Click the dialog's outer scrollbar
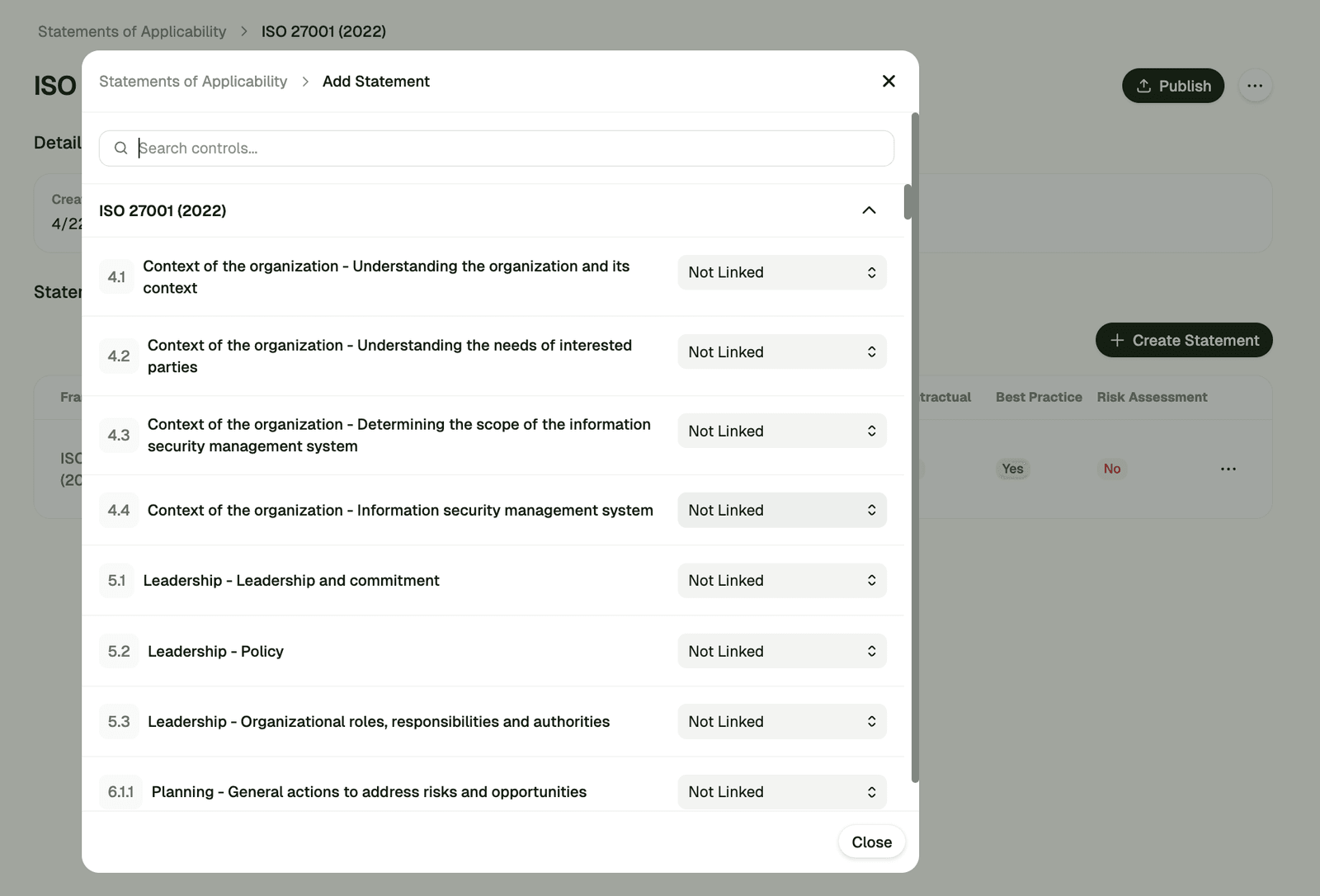Viewport: 1320px width, 896px height. [x=915, y=447]
